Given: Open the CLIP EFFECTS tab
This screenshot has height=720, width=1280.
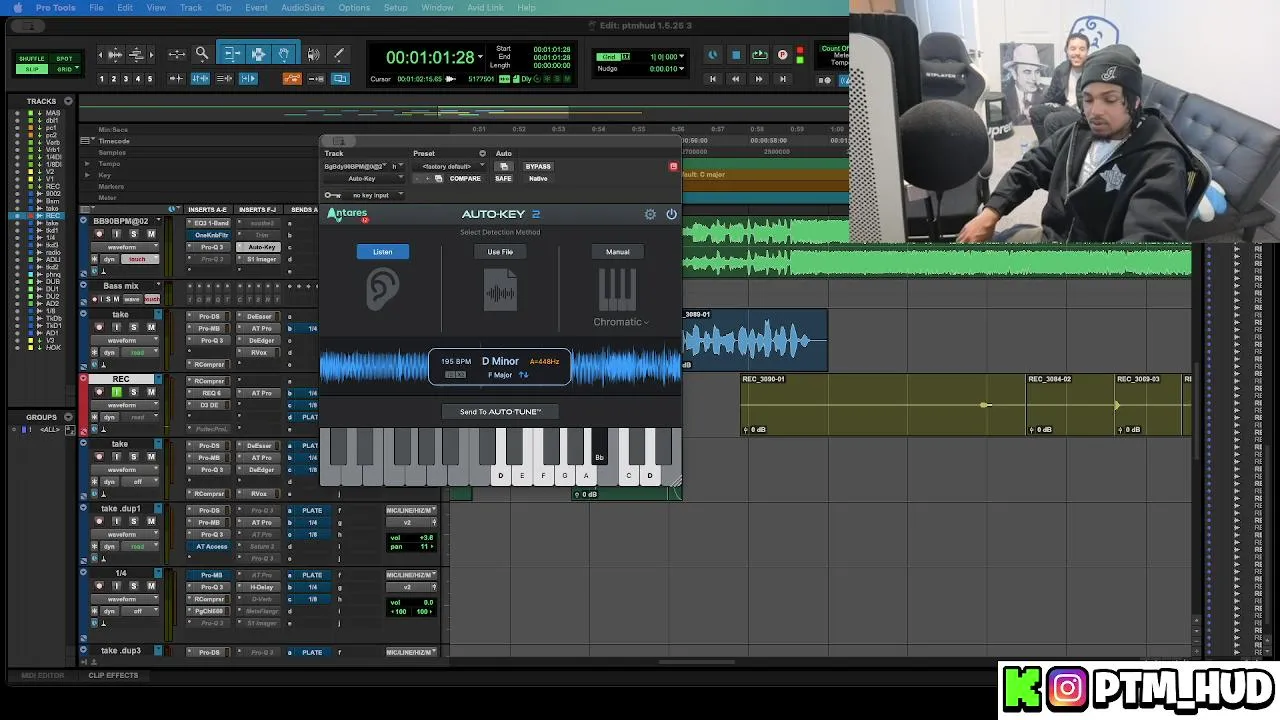Looking at the screenshot, I should [x=113, y=675].
